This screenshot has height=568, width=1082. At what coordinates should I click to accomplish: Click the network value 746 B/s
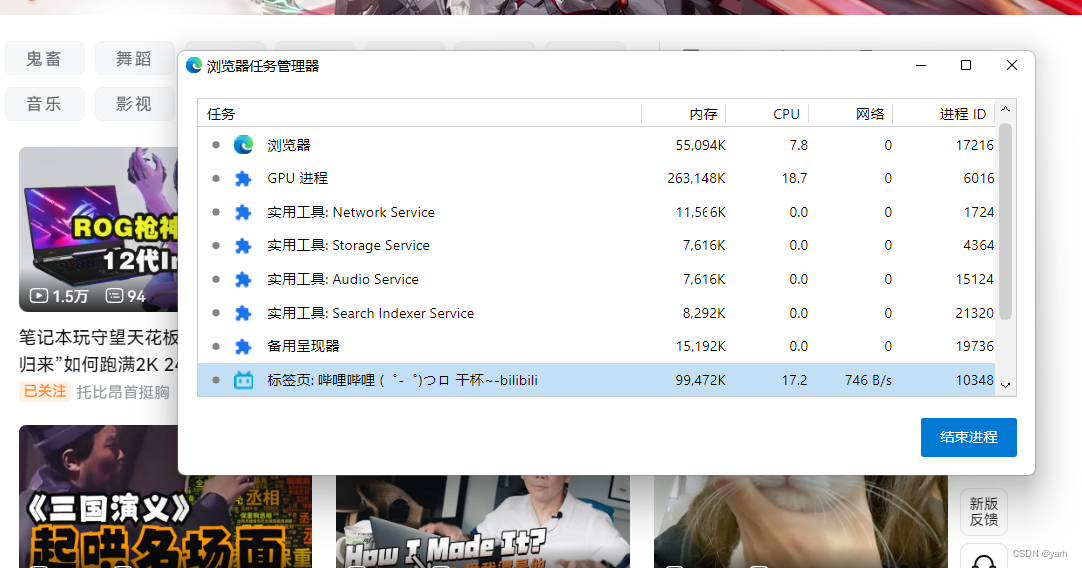tap(868, 380)
